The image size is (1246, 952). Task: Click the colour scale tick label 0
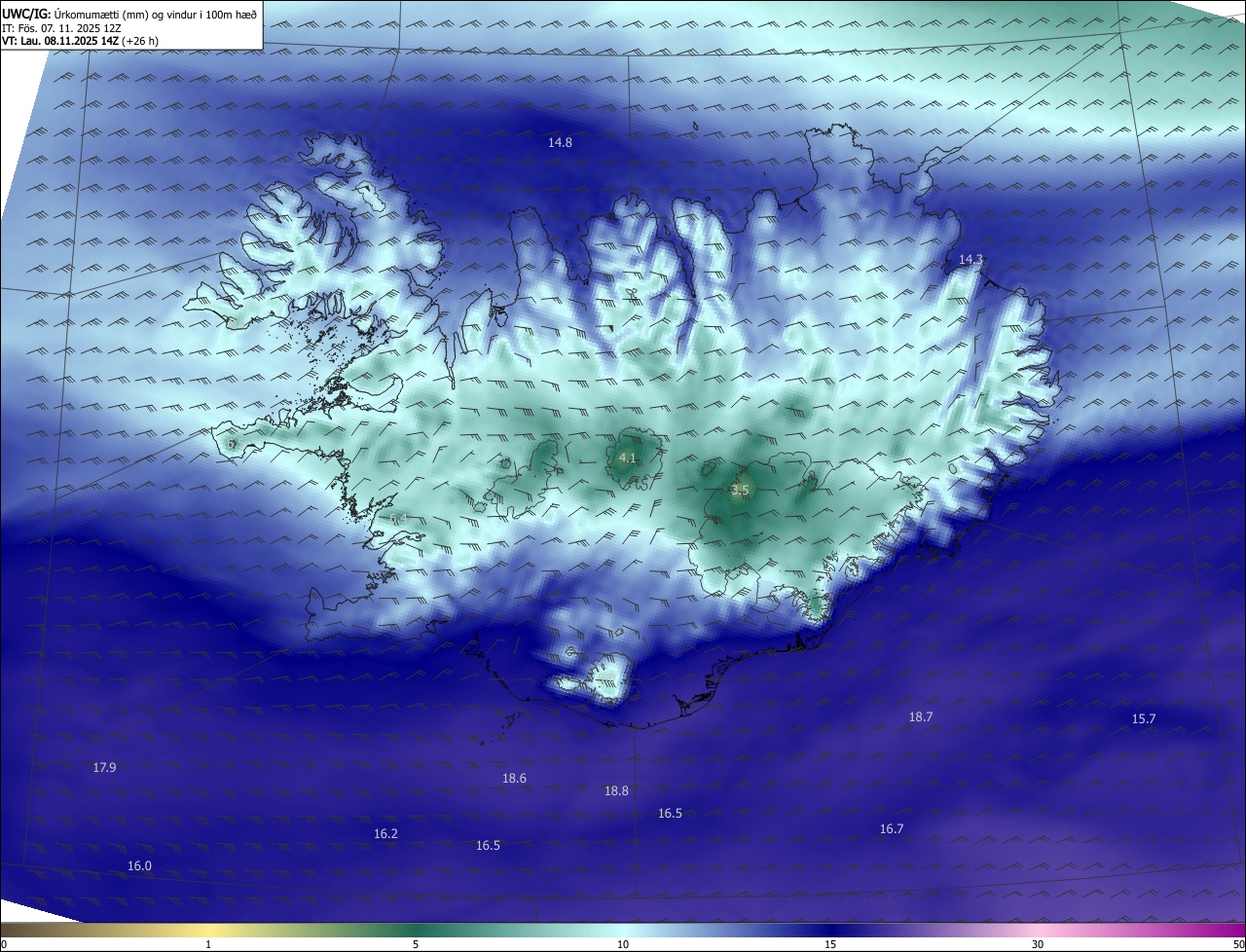(x=4, y=944)
